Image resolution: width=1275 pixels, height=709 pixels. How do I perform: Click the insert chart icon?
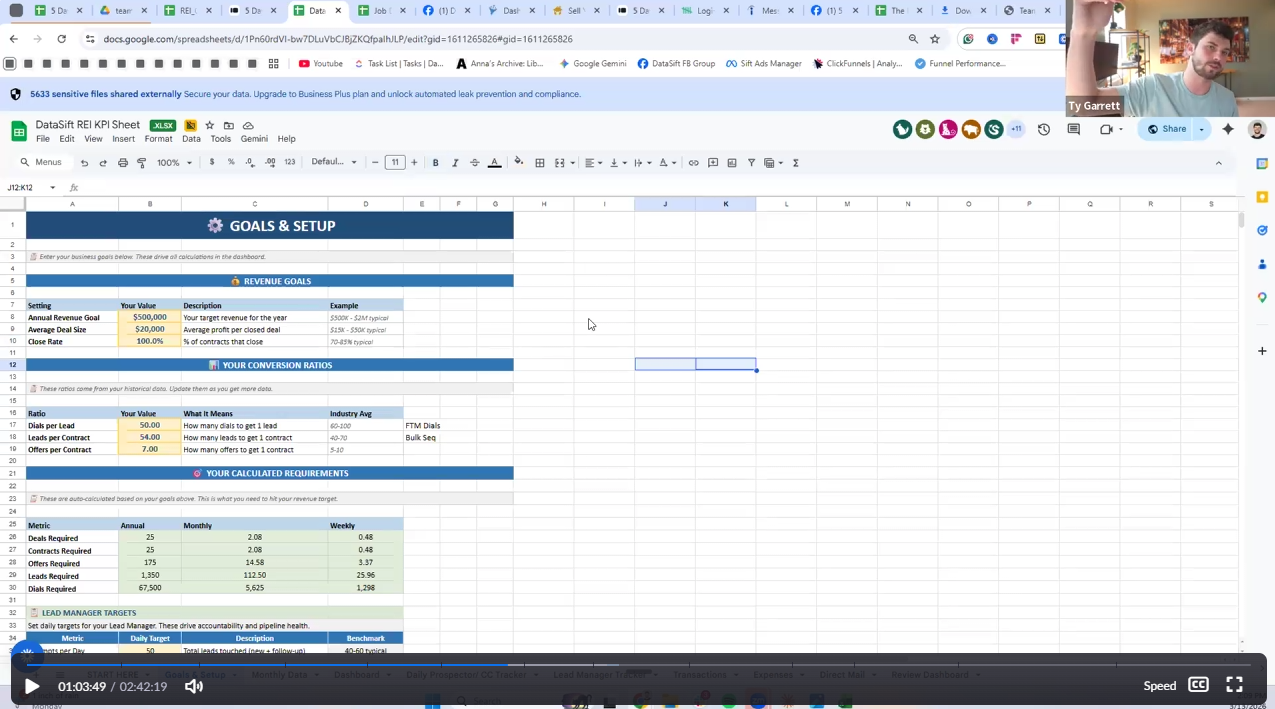tap(732, 163)
